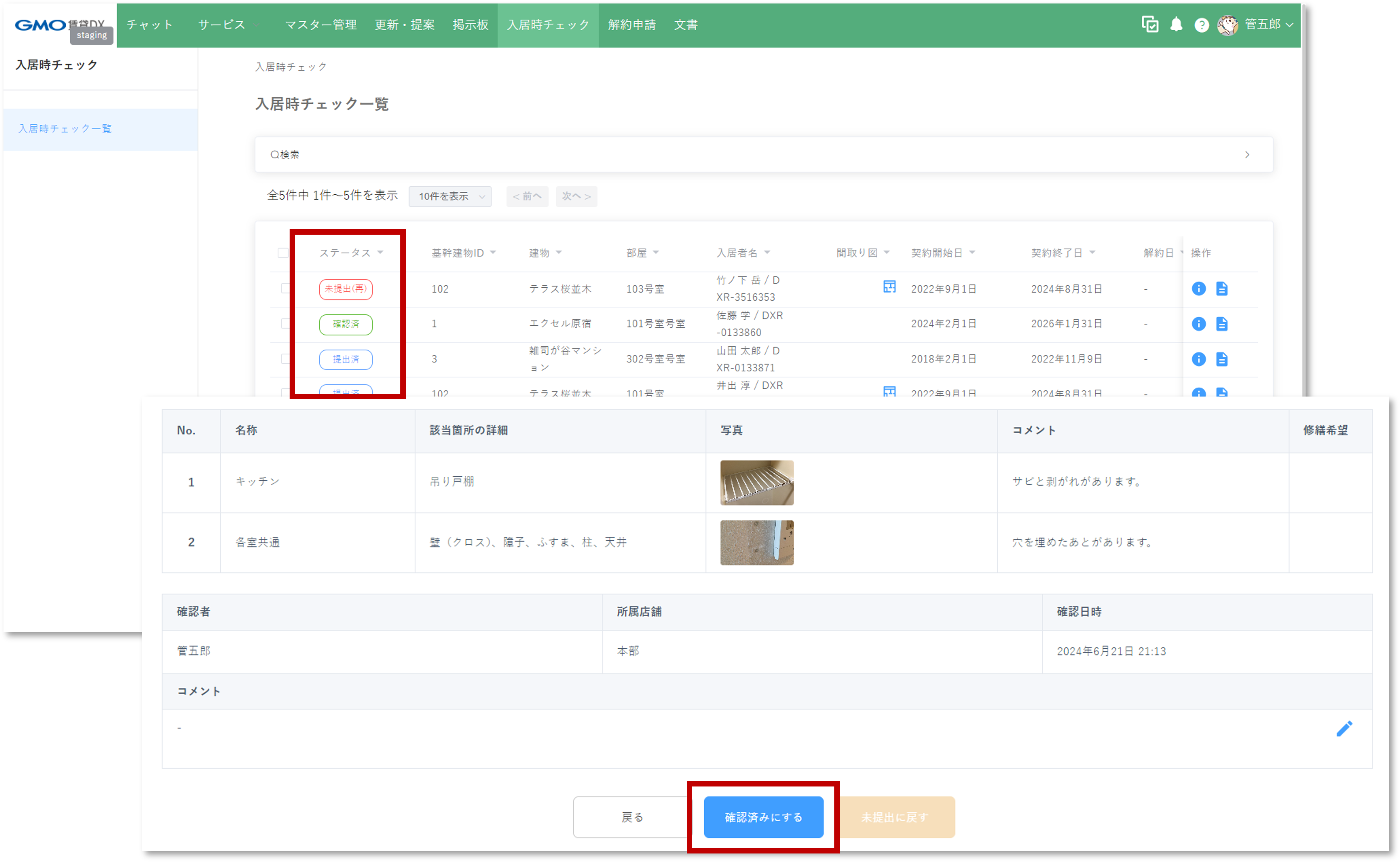Image resolution: width=1400 pixels, height=862 pixels.
Task: Open the notification bell icon
Action: click(1176, 24)
